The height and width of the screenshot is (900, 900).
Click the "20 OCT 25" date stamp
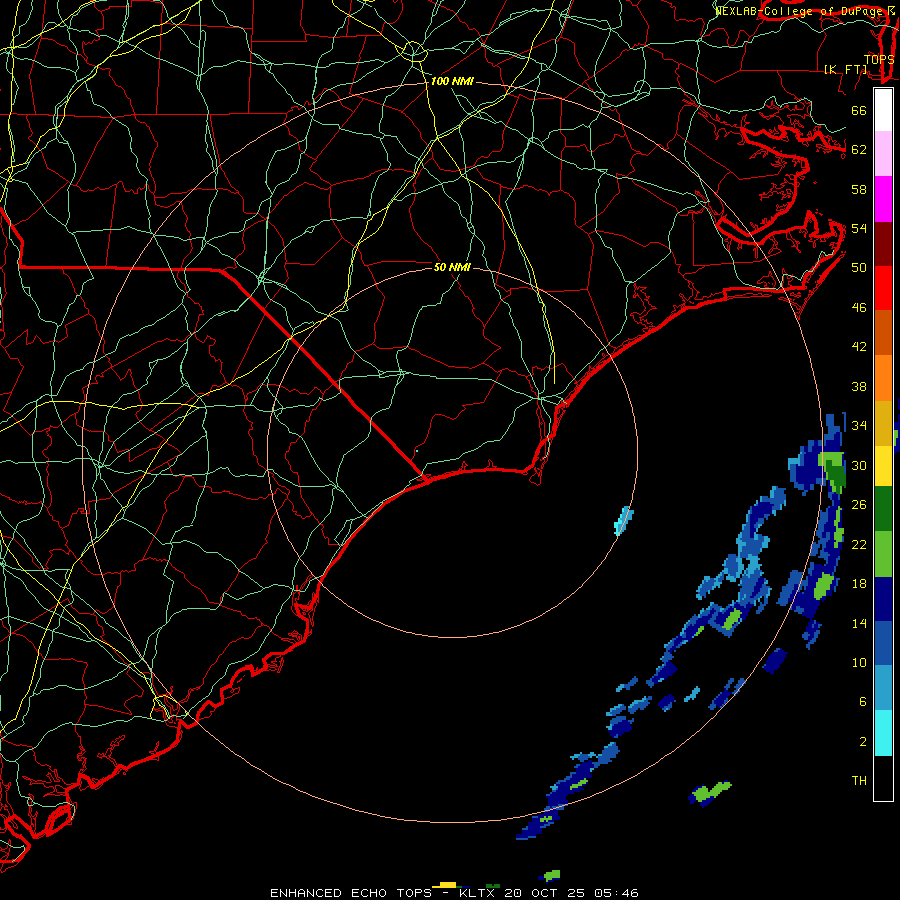click(x=544, y=893)
